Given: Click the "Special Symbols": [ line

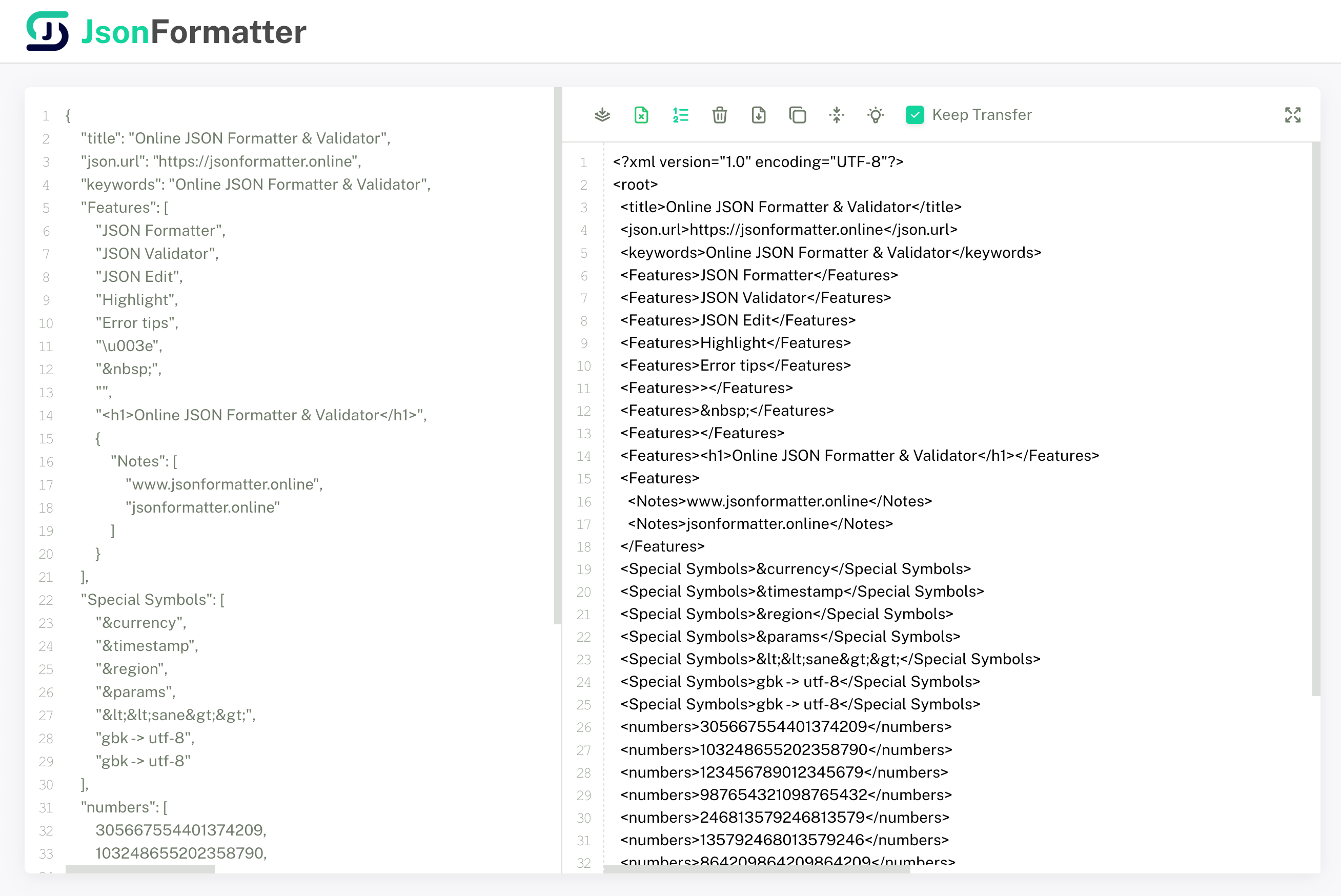Looking at the screenshot, I should 153,599.
